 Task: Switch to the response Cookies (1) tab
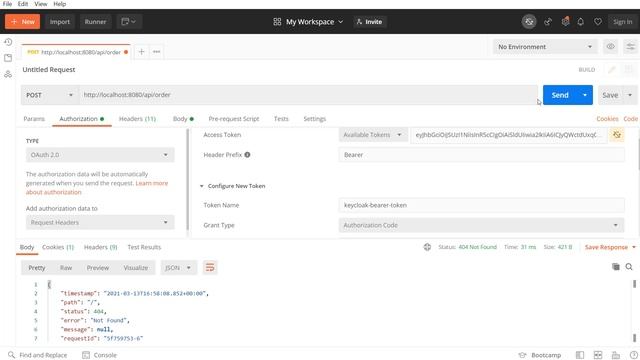pyautogui.click(x=58, y=247)
